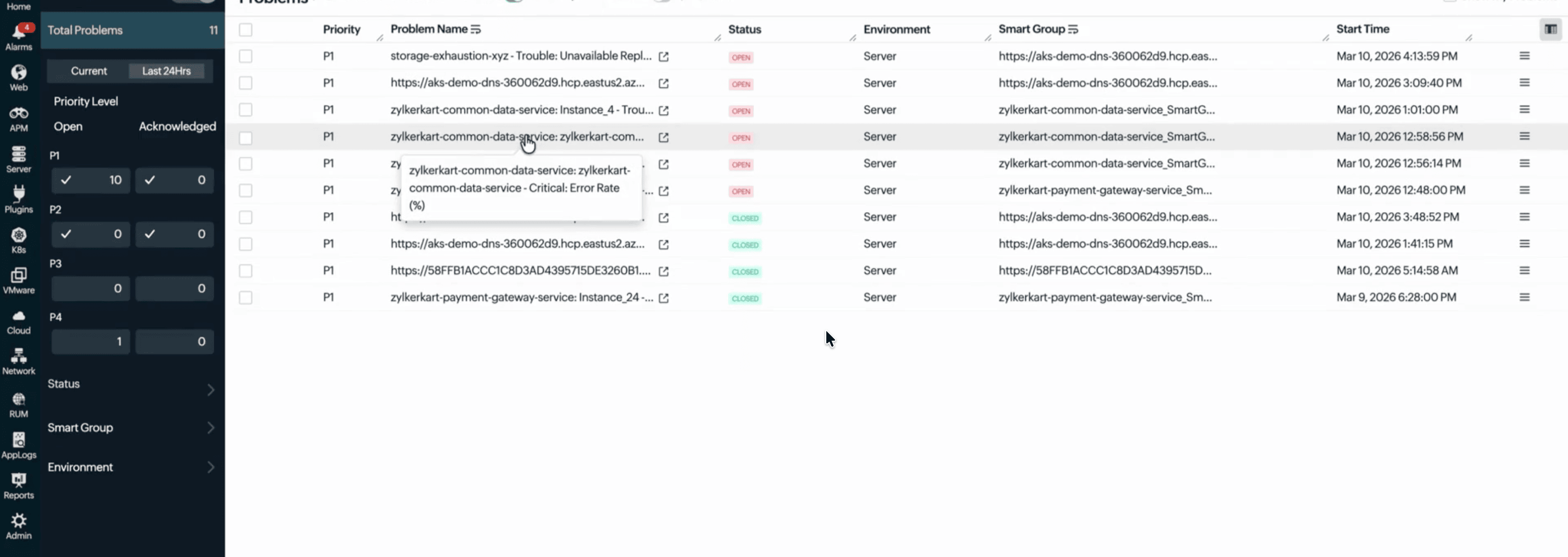Filter by P4 open problems count 1
1568x557 pixels.
91,342
